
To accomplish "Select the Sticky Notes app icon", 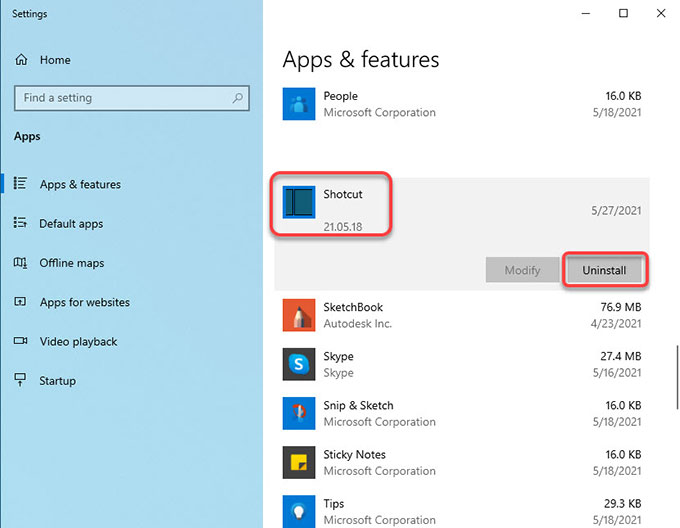I will [299, 463].
